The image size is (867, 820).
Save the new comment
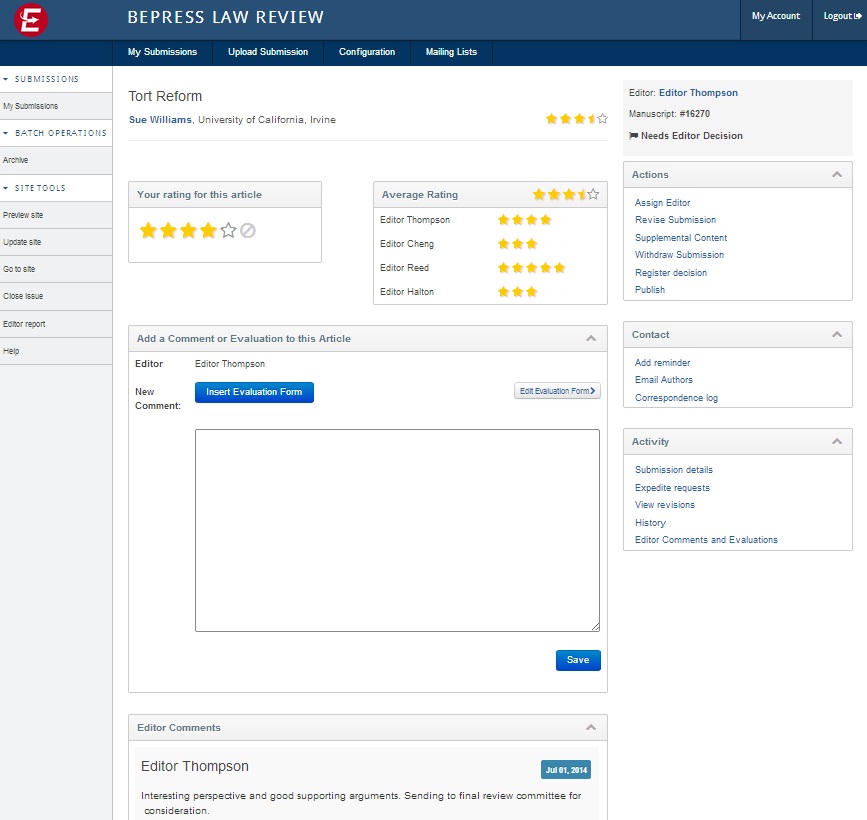(x=577, y=660)
